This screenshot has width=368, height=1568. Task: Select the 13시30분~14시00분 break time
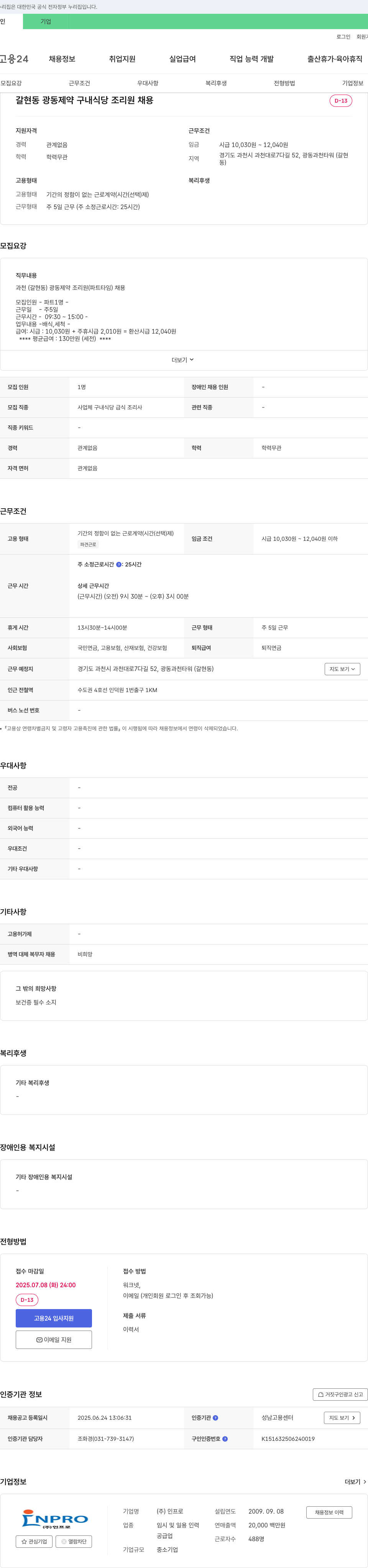click(x=102, y=628)
